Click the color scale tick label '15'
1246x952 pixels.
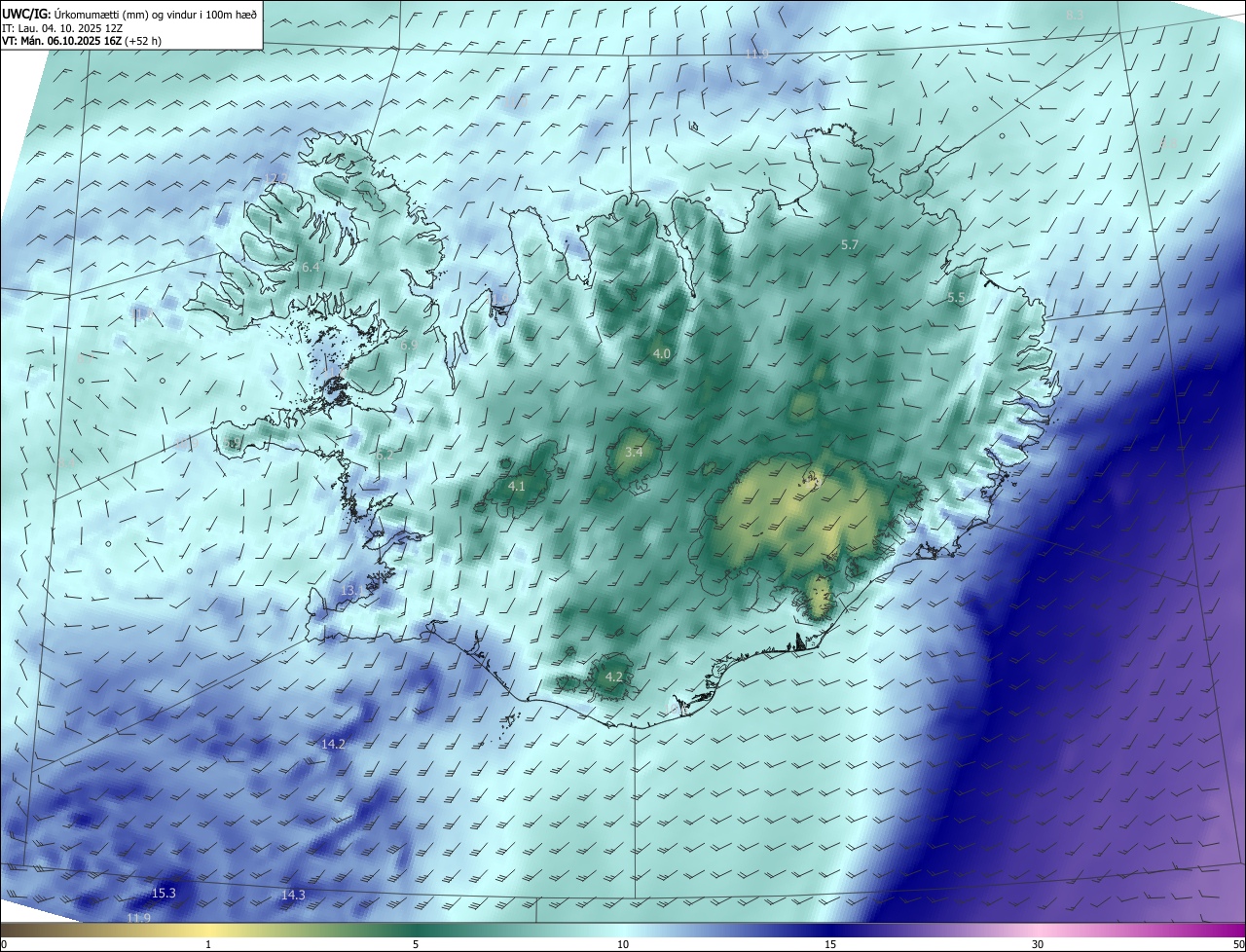point(830,945)
